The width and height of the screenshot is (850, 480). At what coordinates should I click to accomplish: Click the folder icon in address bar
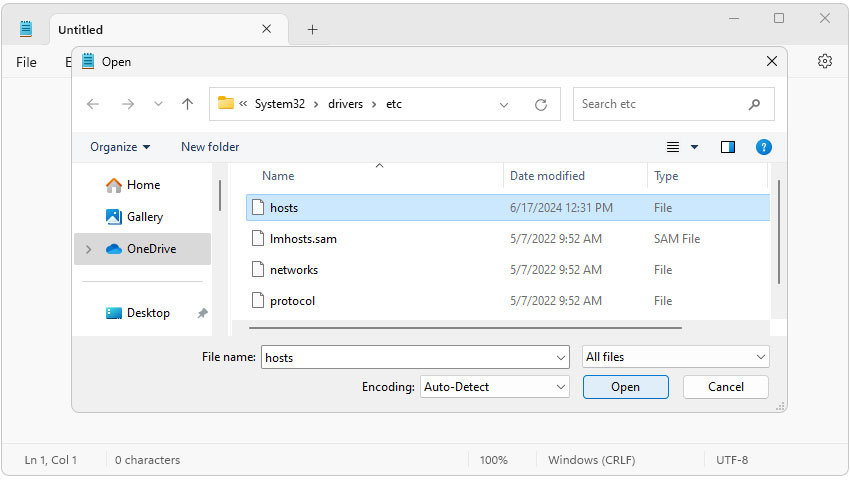(226, 103)
